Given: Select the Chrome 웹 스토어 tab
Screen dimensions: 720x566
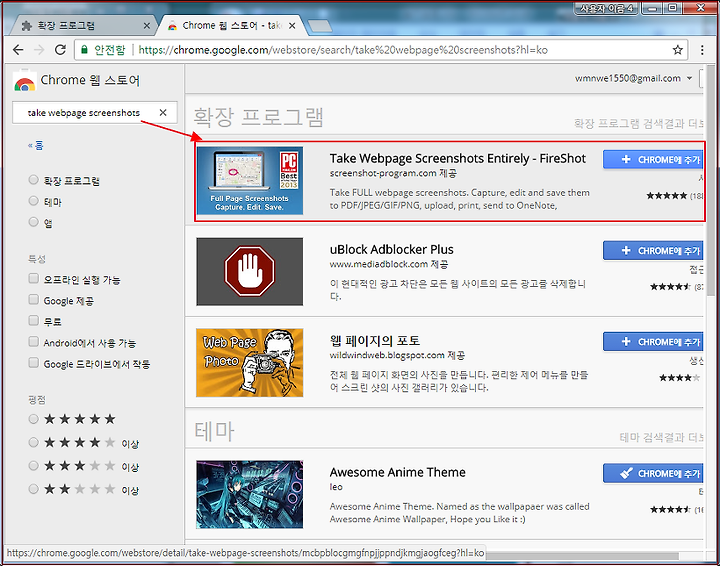Looking at the screenshot, I should pyautogui.click(x=232, y=26).
